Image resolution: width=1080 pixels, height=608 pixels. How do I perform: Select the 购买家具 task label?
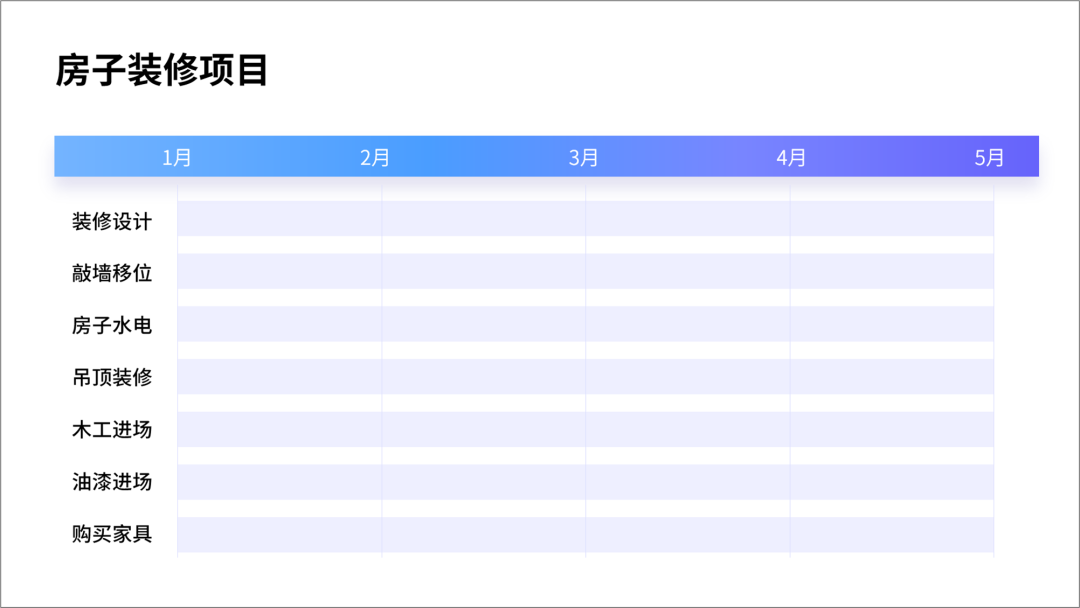(112, 534)
